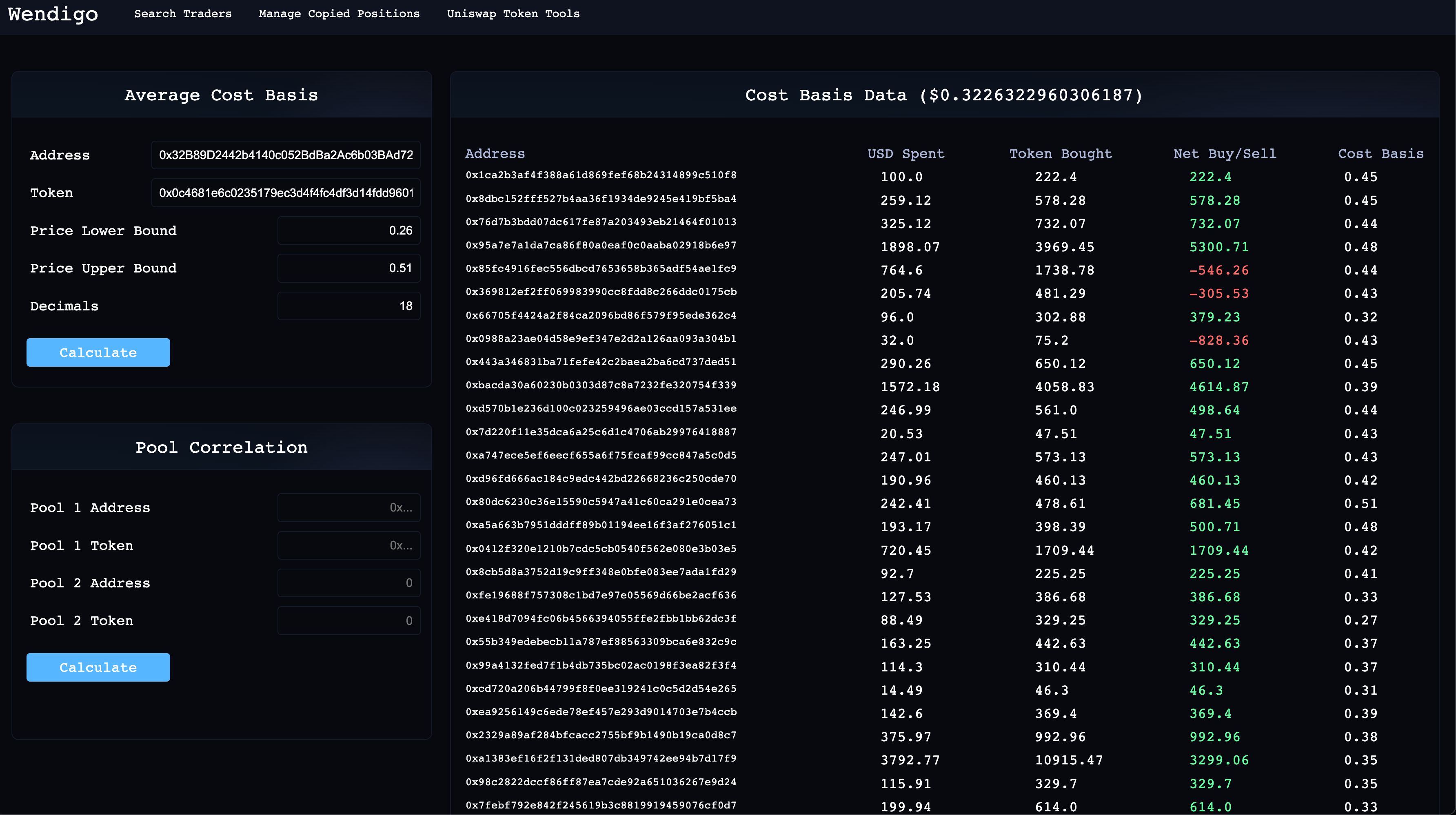Click the Net Buy/Sell value 3299.06
The height and width of the screenshot is (815, 1456).
[x=1219, y=760]
